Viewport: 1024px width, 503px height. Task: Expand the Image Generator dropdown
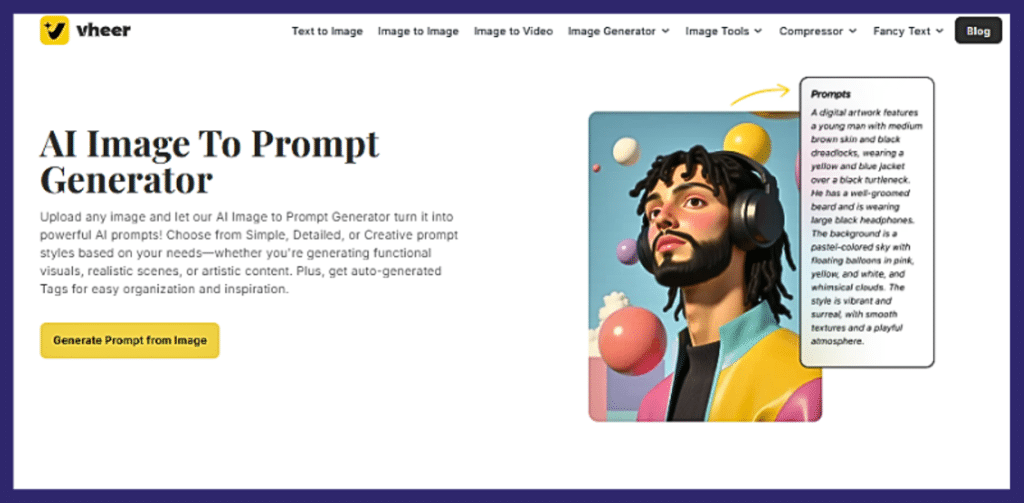click(618, 31)
